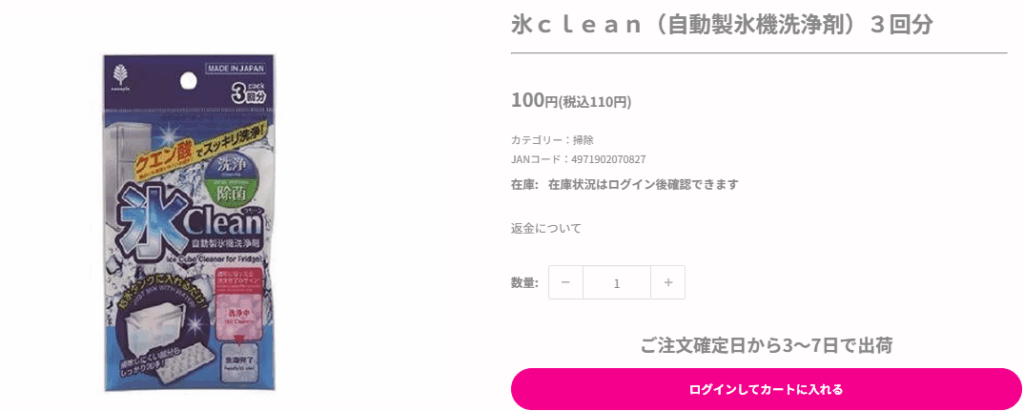This screenshot has width=1024, height=411.
Task: Open the 掃除 category link
Action: (583, 140)
